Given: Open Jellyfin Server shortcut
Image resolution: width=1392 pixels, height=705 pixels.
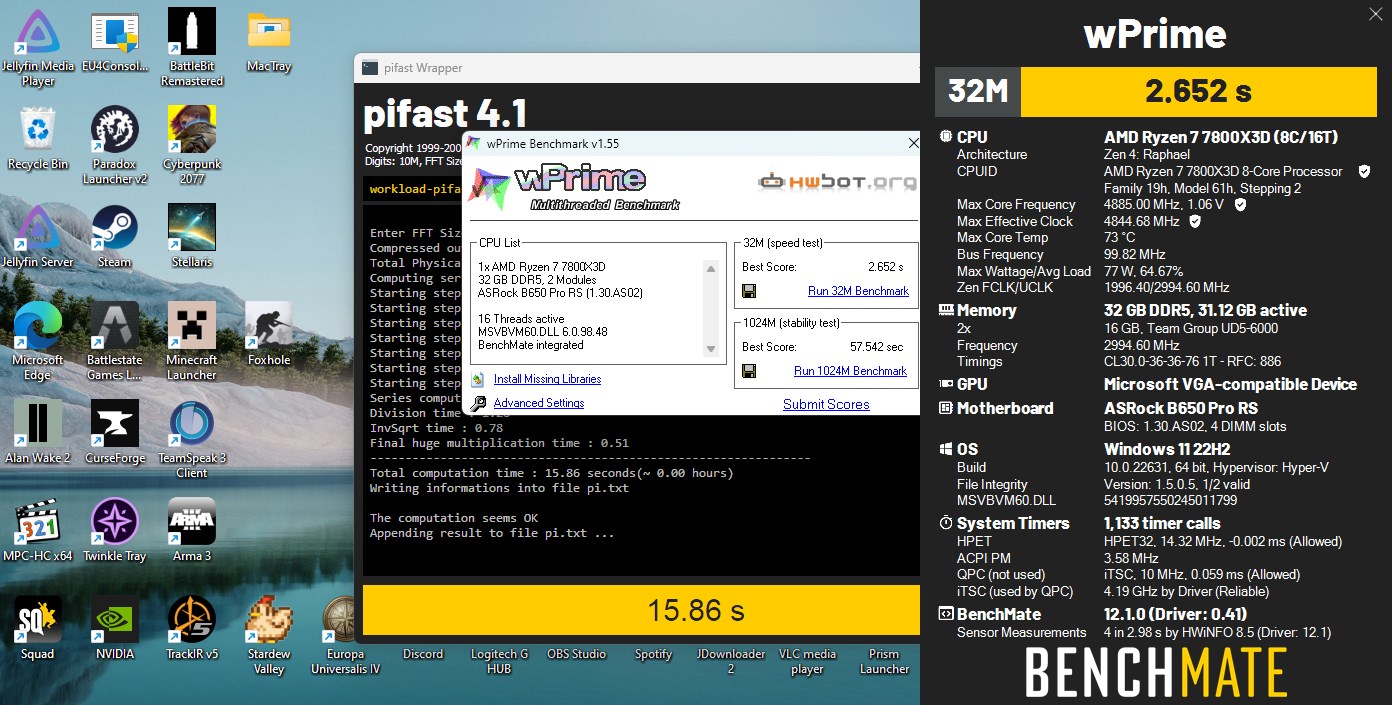Looking at the screenshot, I should 38,237.
